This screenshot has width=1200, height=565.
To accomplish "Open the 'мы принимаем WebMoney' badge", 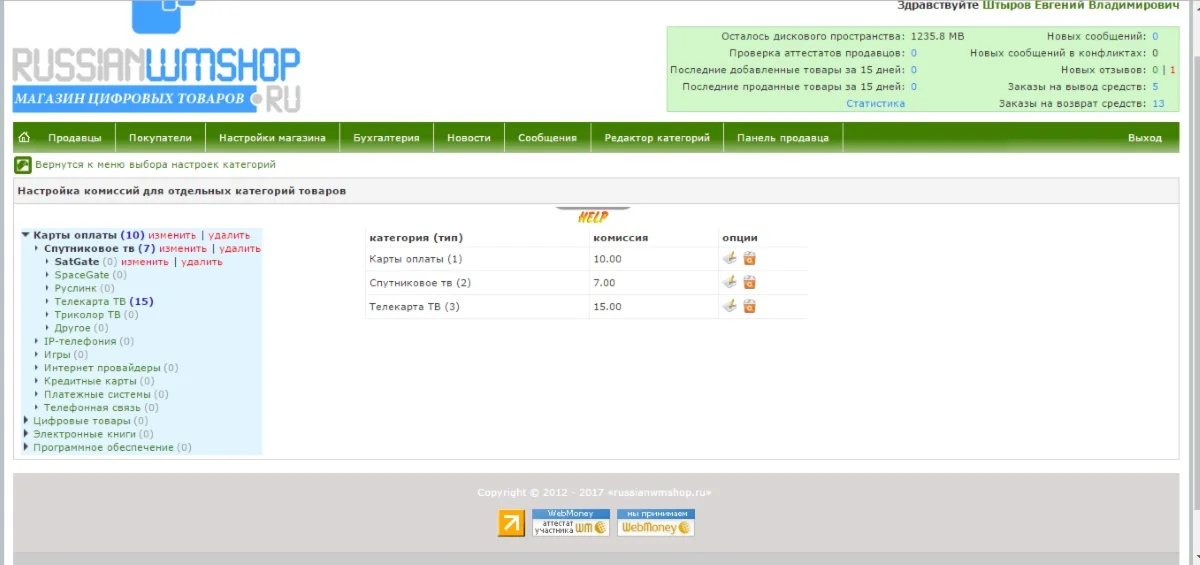I will click(x=656, y=523).
